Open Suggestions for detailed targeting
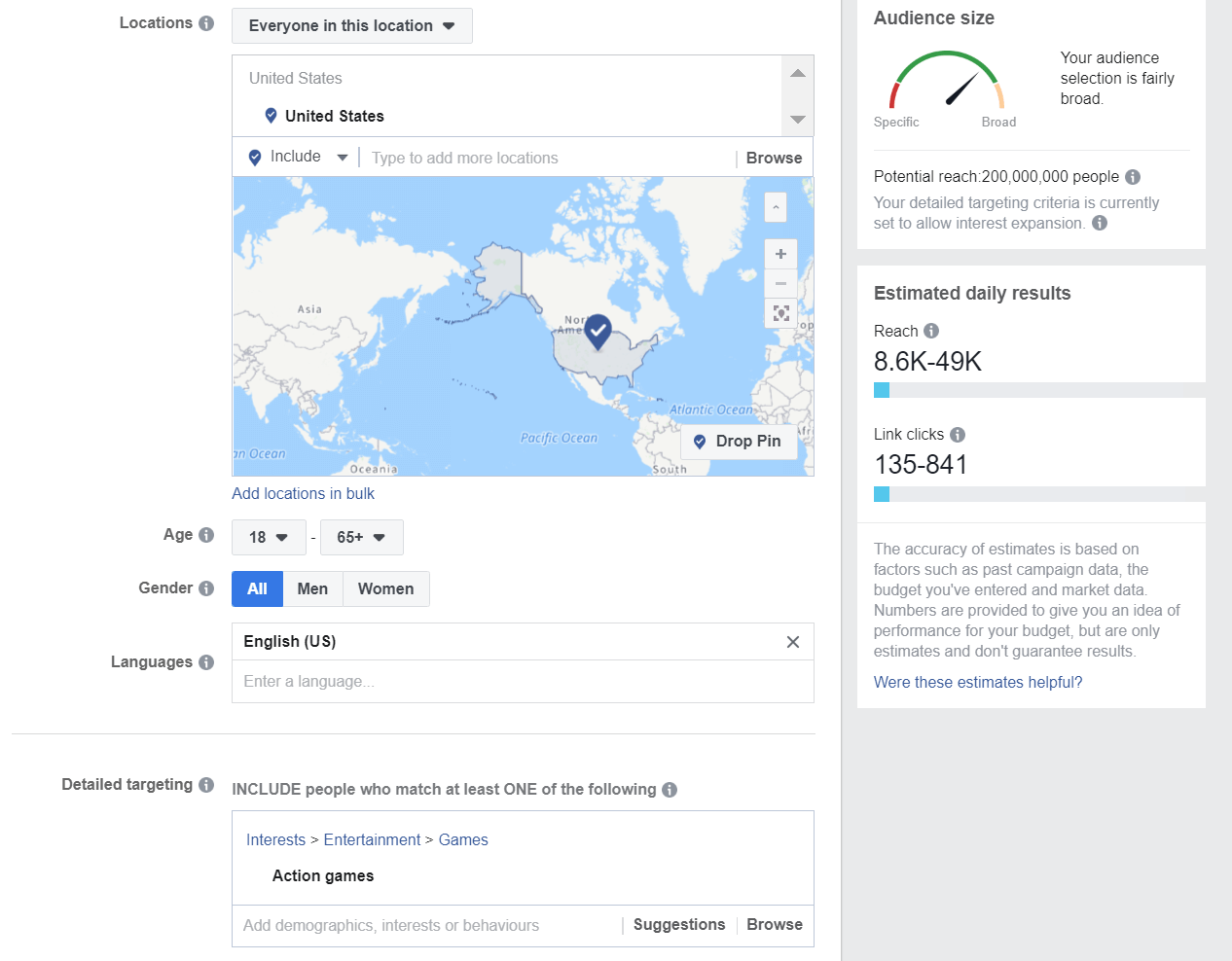 click(678, 925)
